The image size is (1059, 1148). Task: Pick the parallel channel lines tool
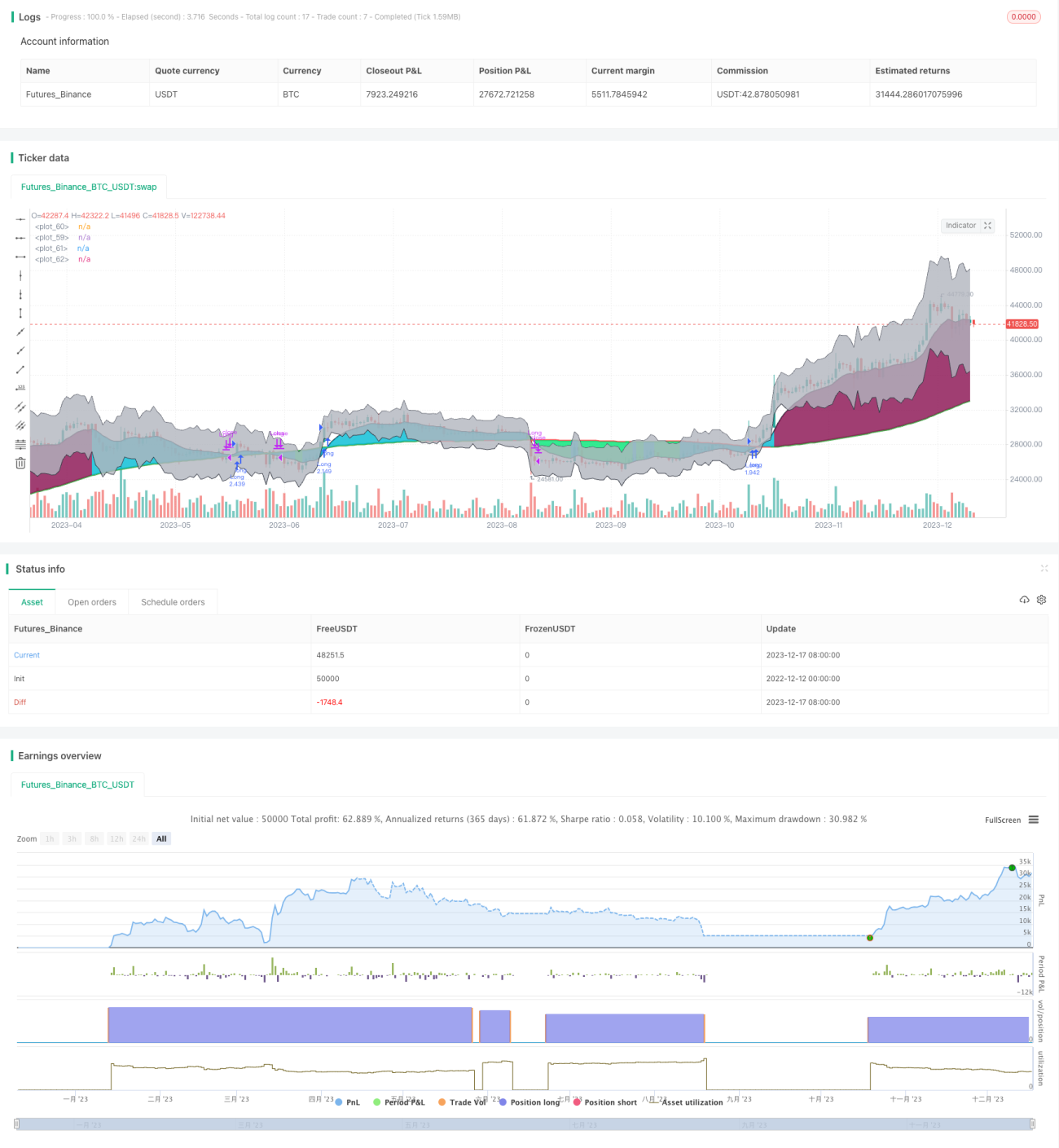[x=20, y=407]
